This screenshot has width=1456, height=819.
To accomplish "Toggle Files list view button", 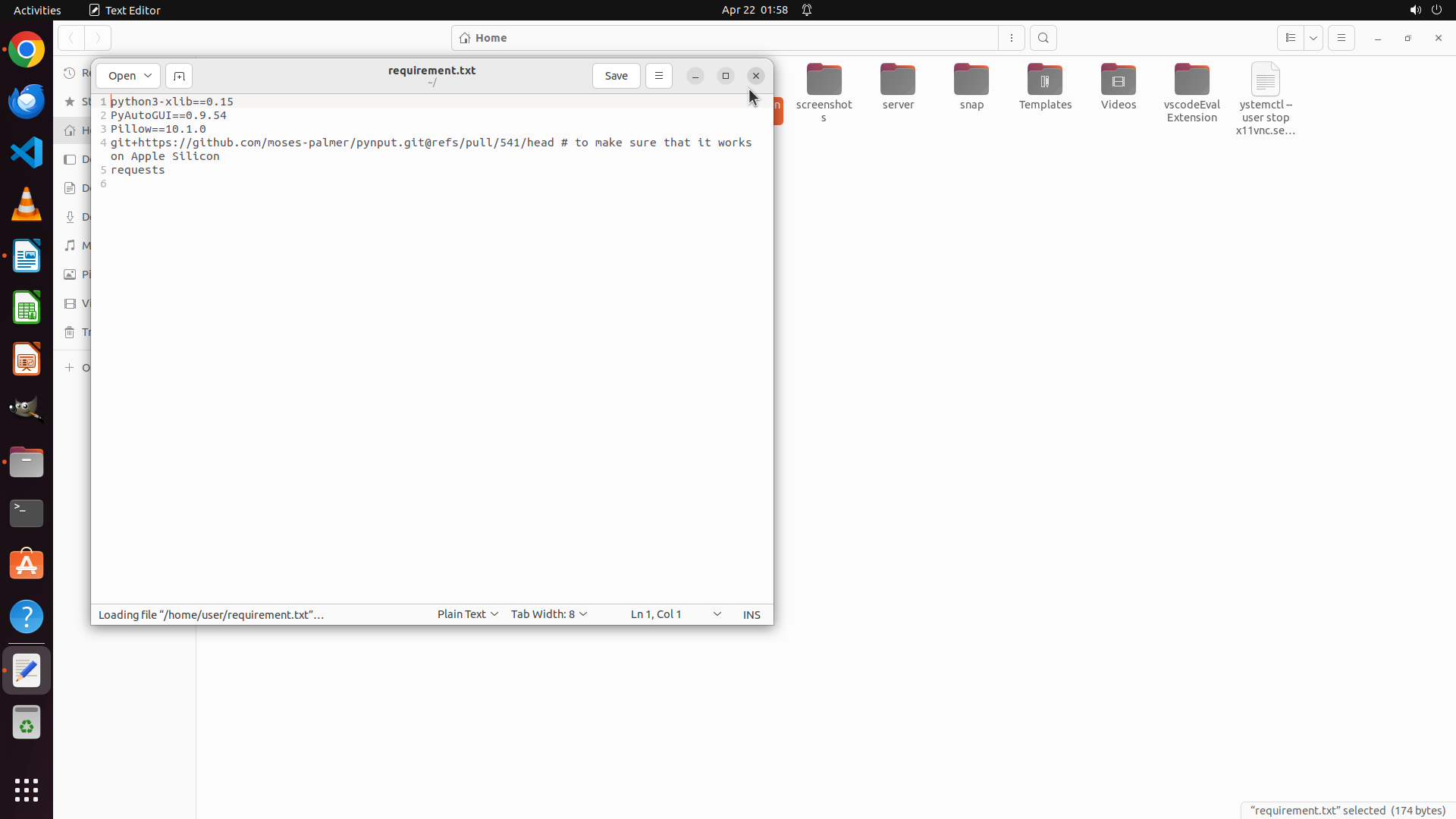I will (1291, 38).
